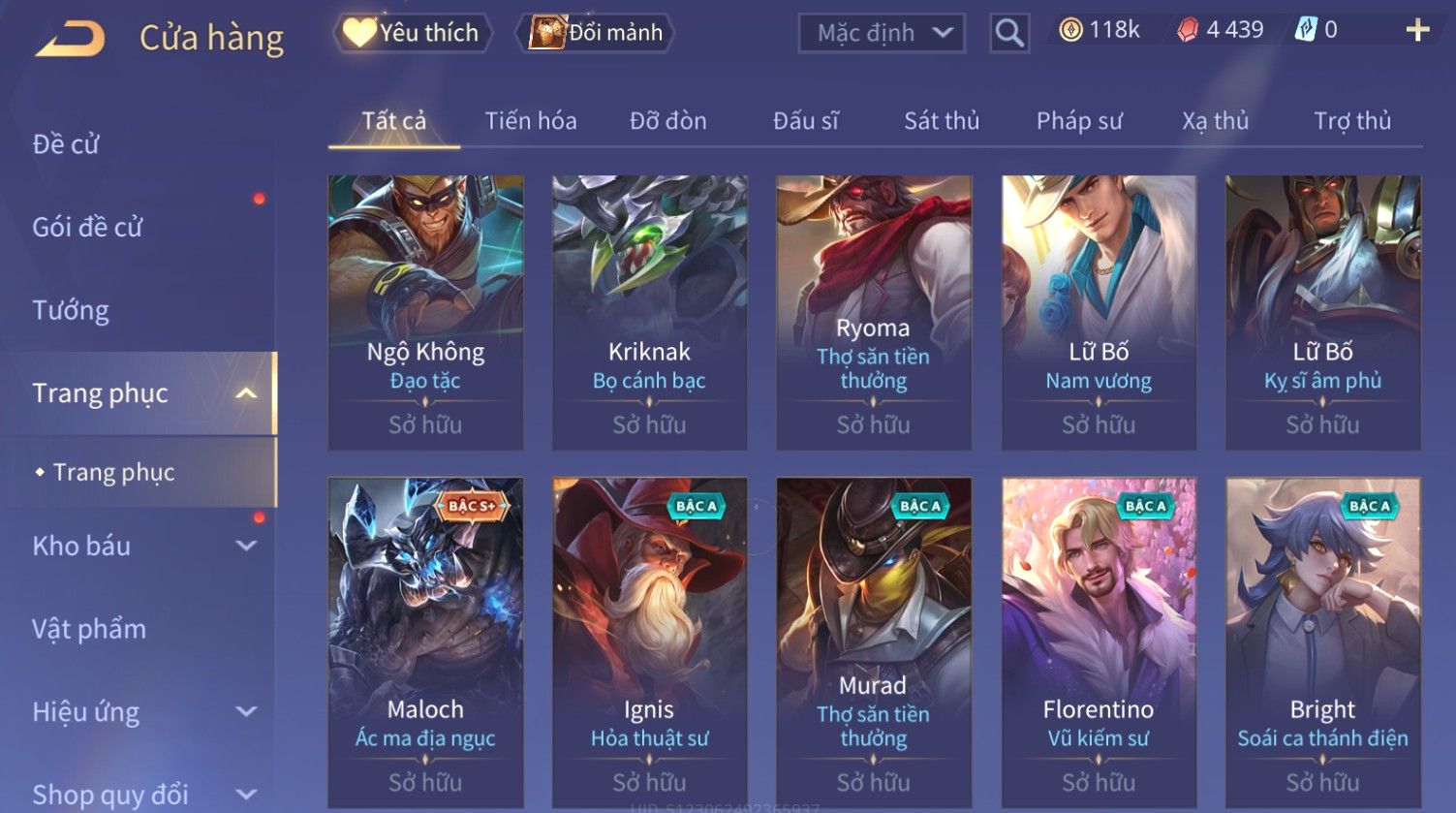Expand the Hiệu ứng sidebar section
1456x813 pixels.
[246, 712]
